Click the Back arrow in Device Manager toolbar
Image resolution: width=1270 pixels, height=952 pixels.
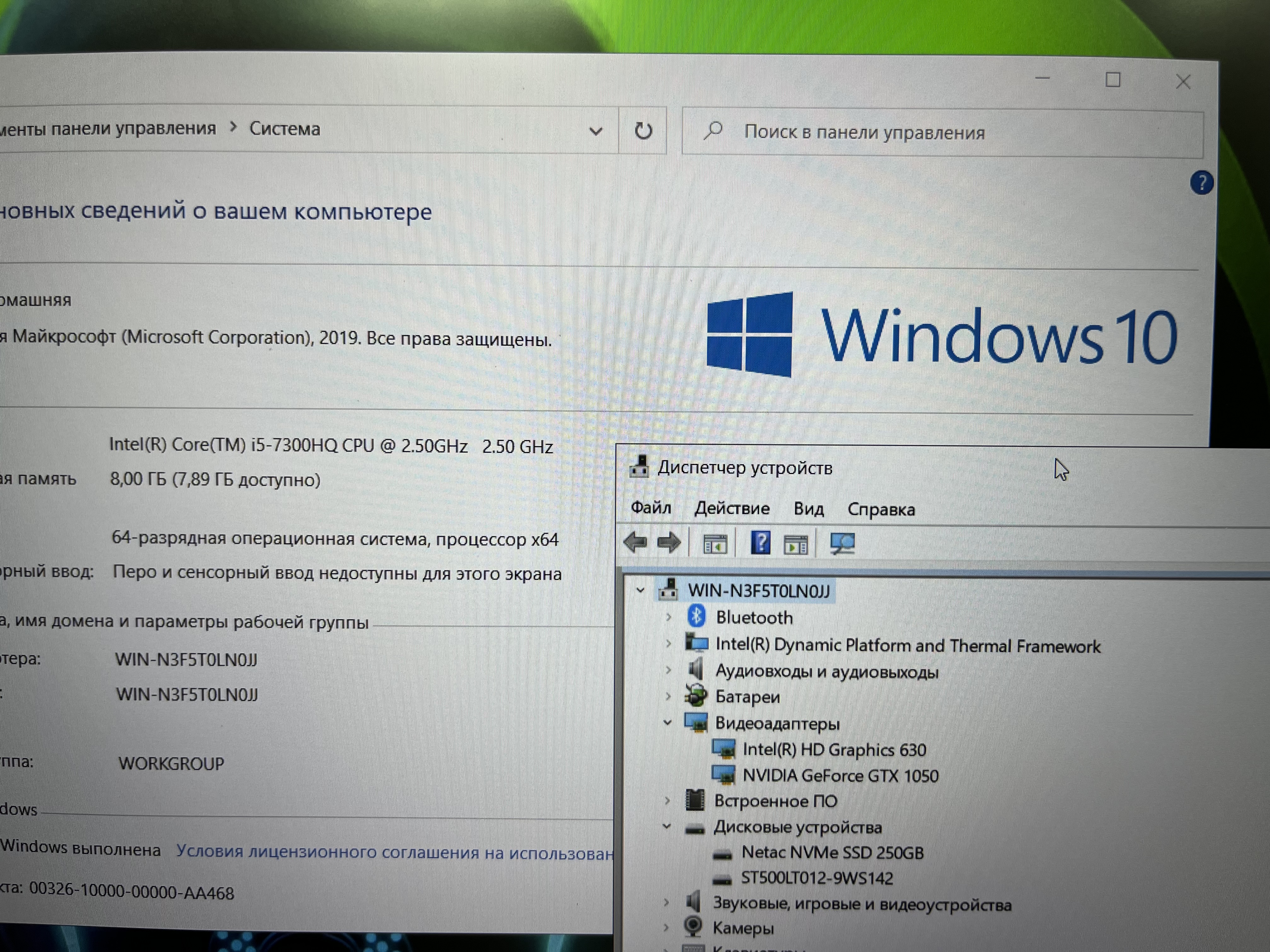click(x=635, y=542)
